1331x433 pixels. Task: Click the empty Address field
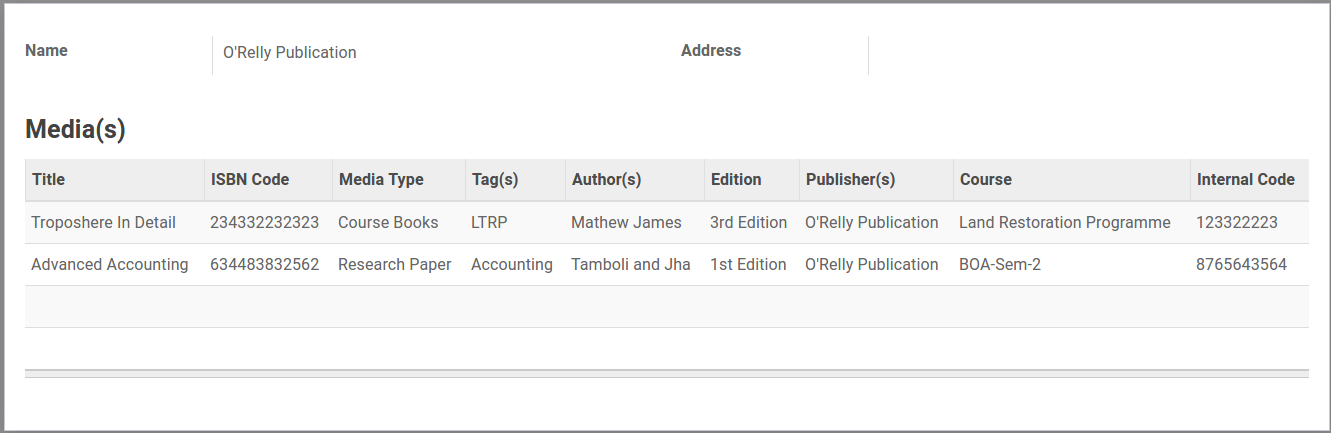1088,55
